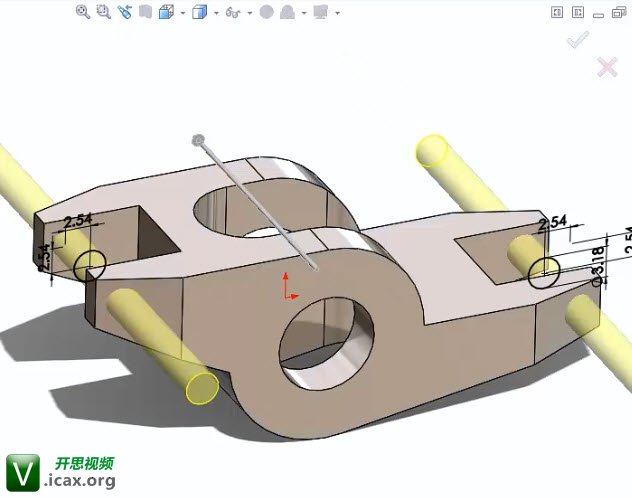Cancel the feature with the red X

coord(607,67)
